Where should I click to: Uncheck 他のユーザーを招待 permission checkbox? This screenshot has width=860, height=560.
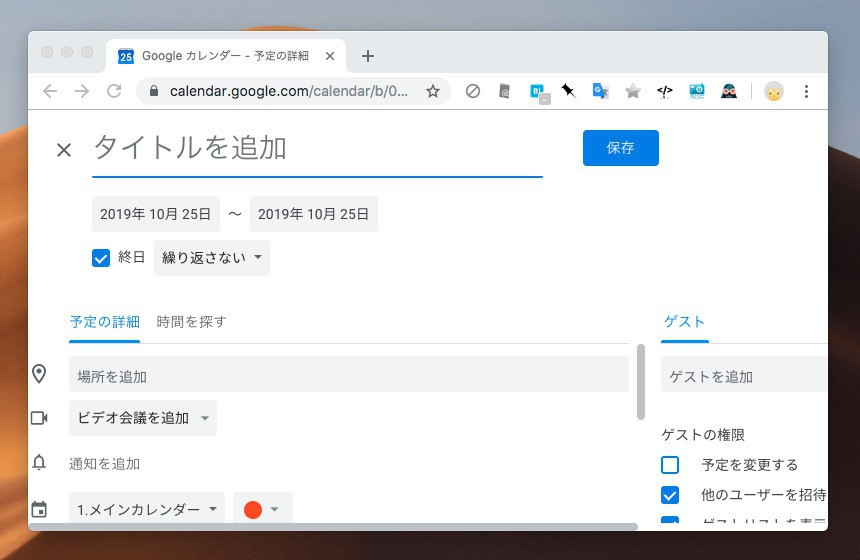click(670, 495)
